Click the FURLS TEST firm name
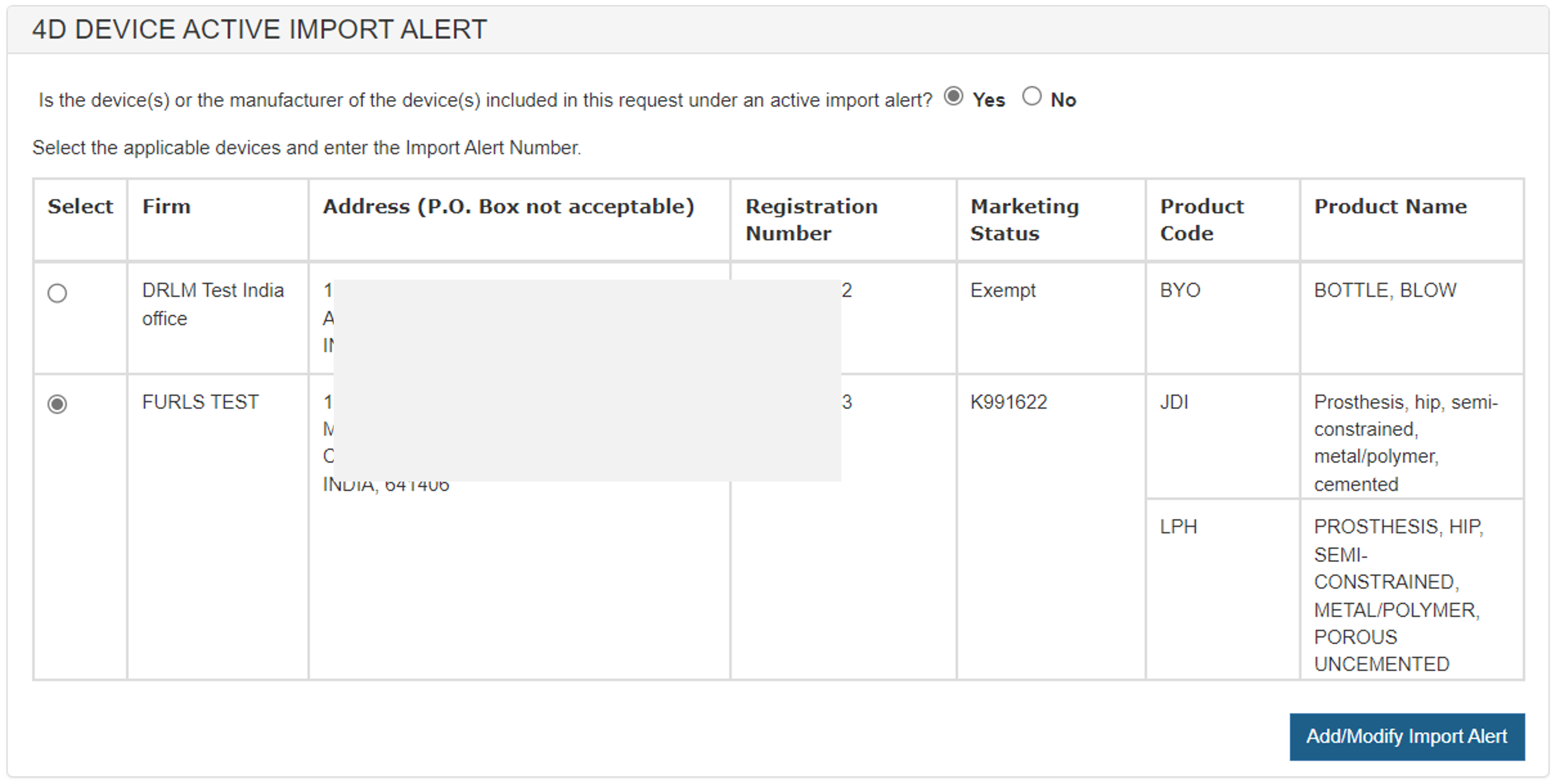 tap(200, 402)
